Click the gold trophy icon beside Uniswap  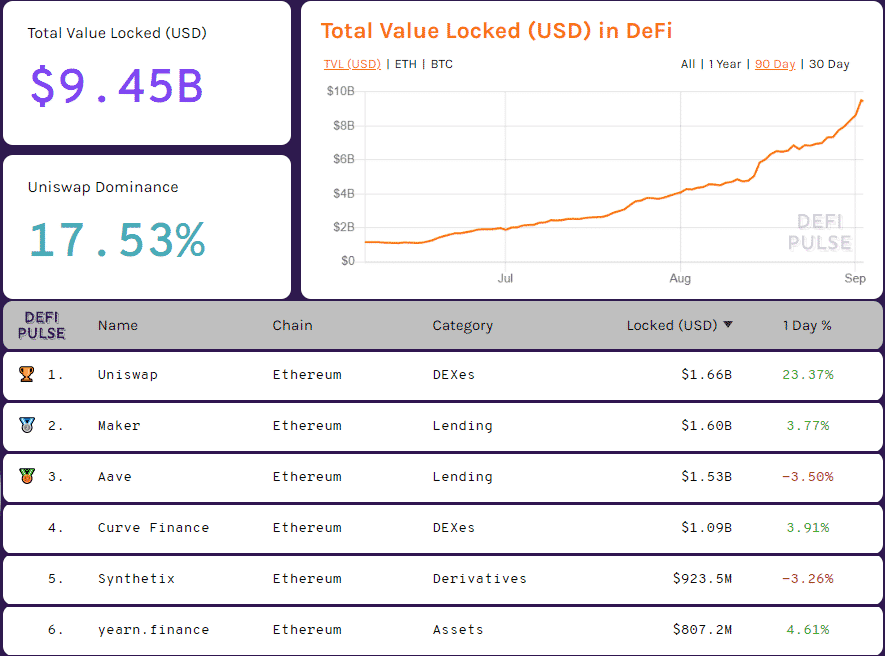tap(26, 374)
